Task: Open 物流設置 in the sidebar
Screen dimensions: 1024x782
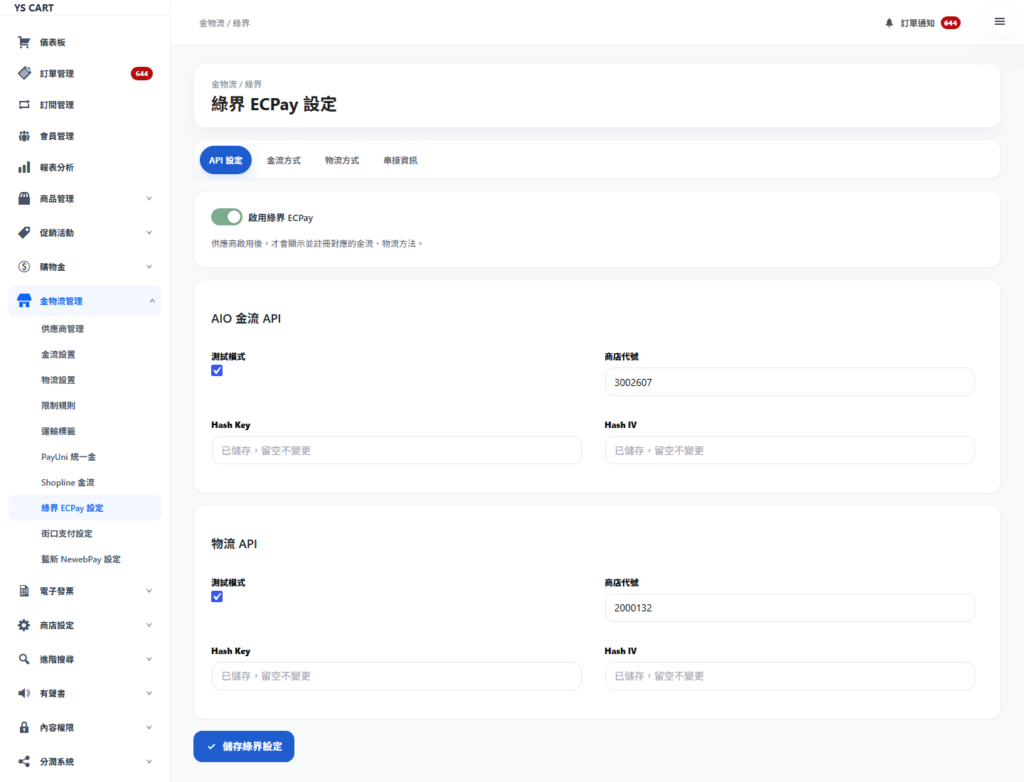Action: 58,380
